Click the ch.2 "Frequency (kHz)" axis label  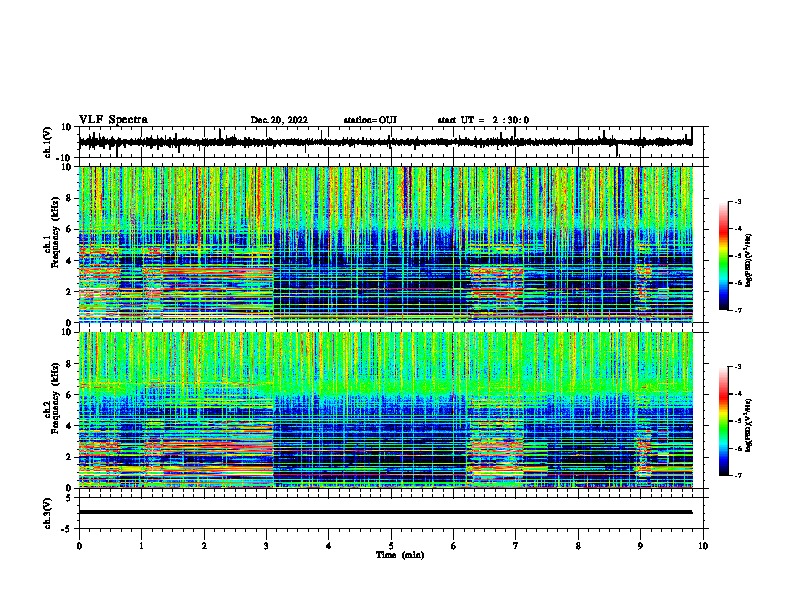(55, 398)
